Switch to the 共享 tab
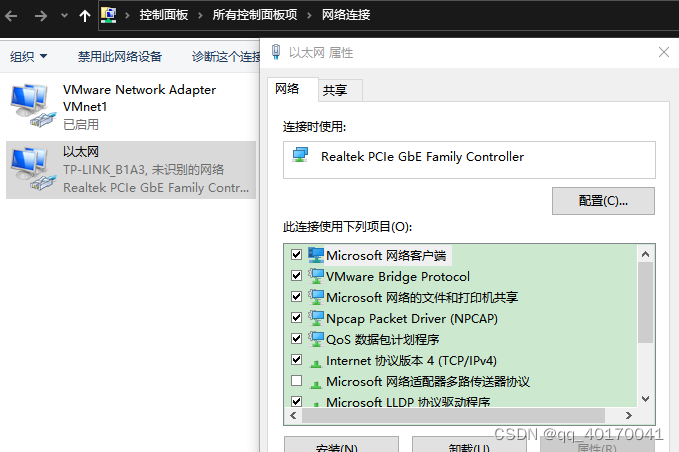The width and height of the screenshot is (679, 452). click(x=340, y=90)
